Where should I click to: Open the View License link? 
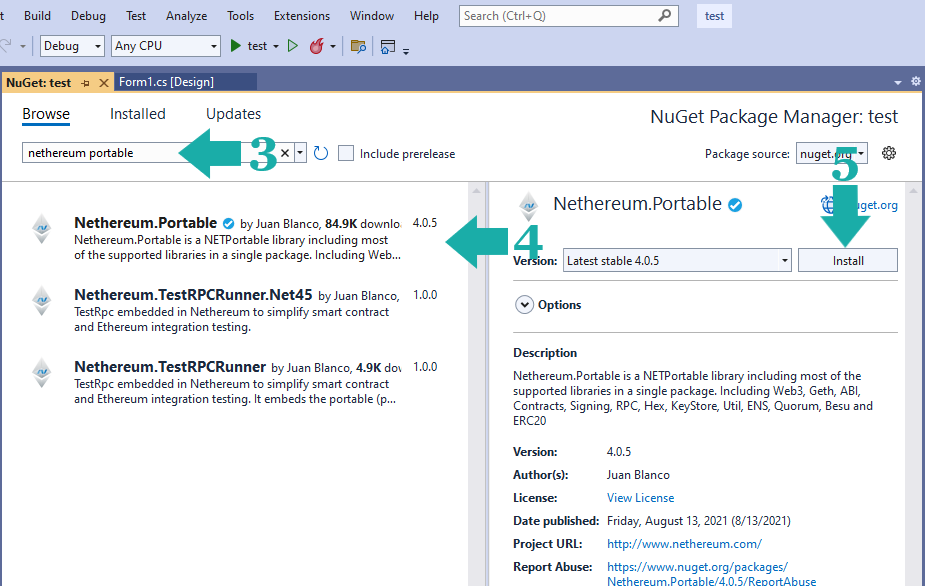pos(640,498)
